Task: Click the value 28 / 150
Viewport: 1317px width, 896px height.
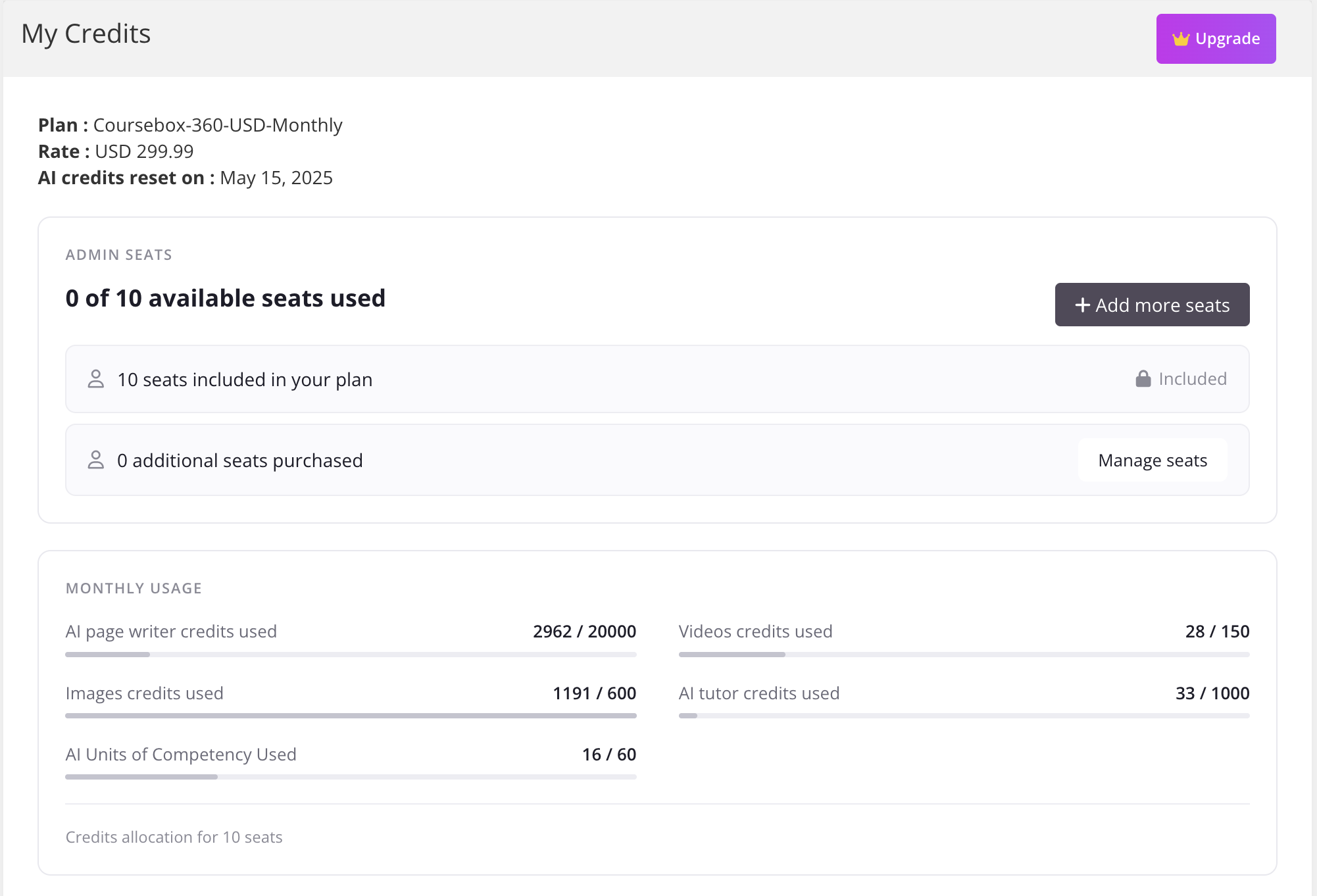Action: pos(1218,632)
